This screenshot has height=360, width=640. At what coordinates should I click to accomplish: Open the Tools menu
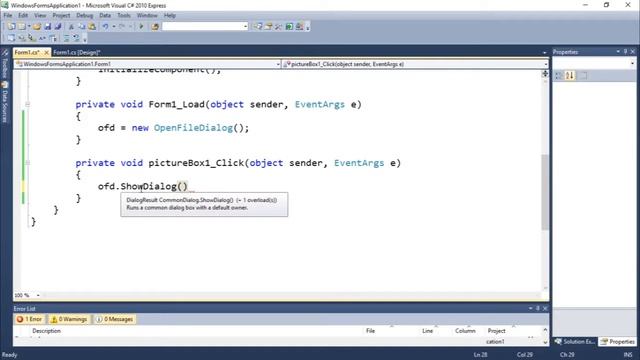pos(124,16)
